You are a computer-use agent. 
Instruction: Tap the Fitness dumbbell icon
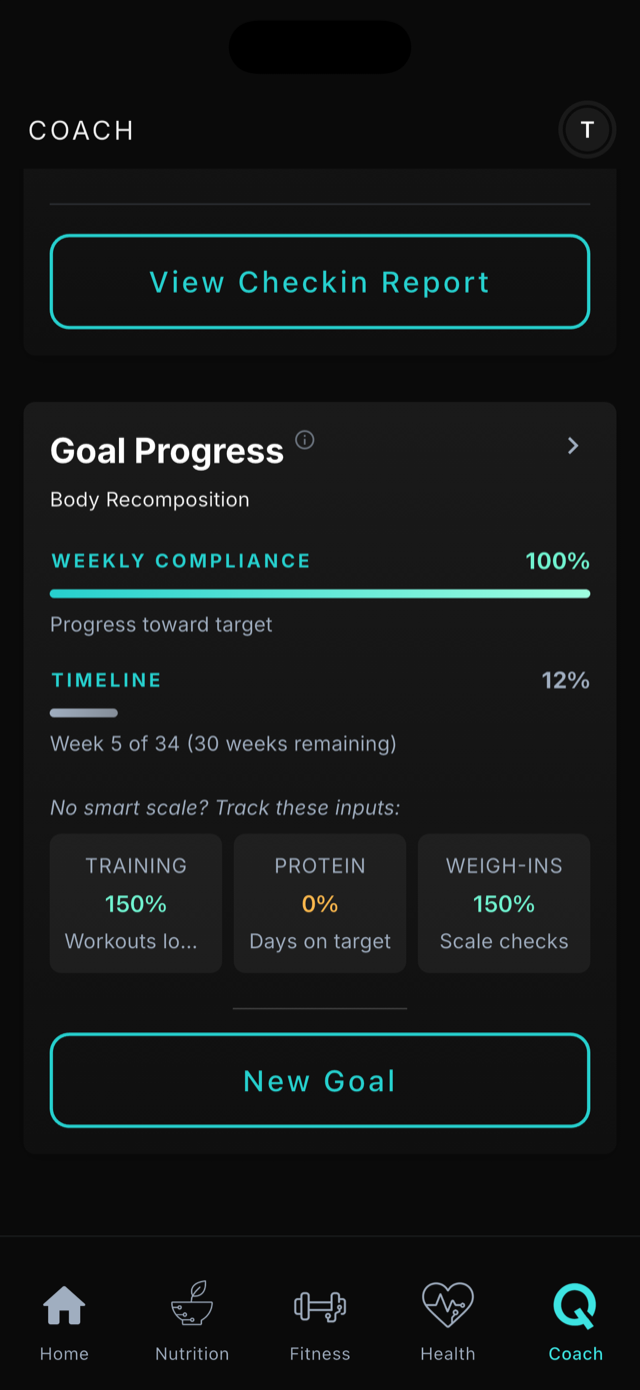tap(320, 1303)
